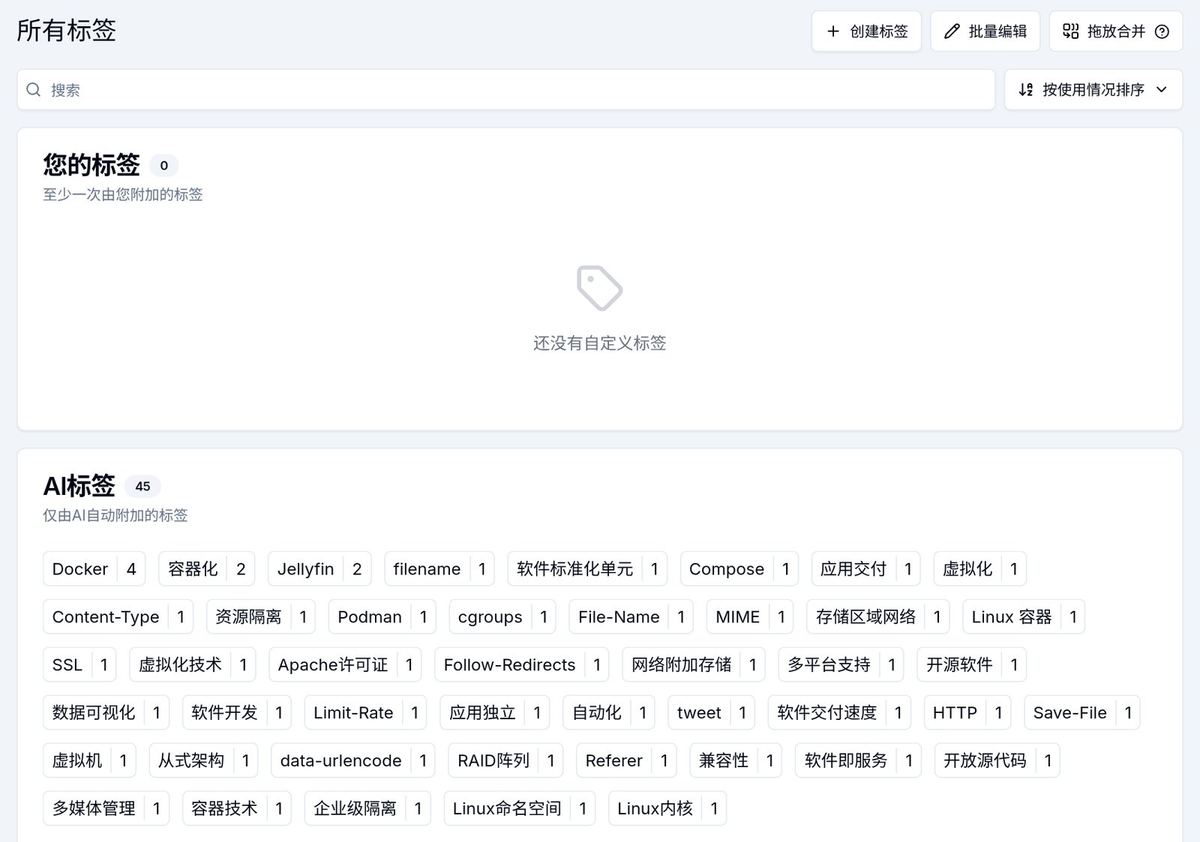The image size is (1200, 842).
Task: Open the 软件交付速度 tag
Action: pos(840,713)
